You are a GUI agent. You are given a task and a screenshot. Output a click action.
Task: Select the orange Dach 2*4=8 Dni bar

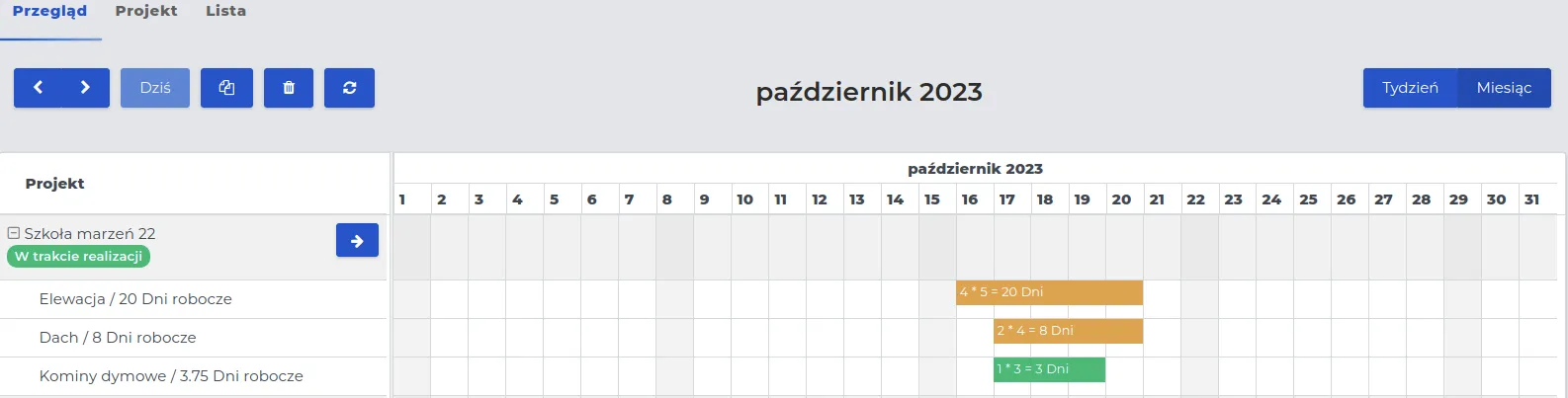tap(1068, 331)
